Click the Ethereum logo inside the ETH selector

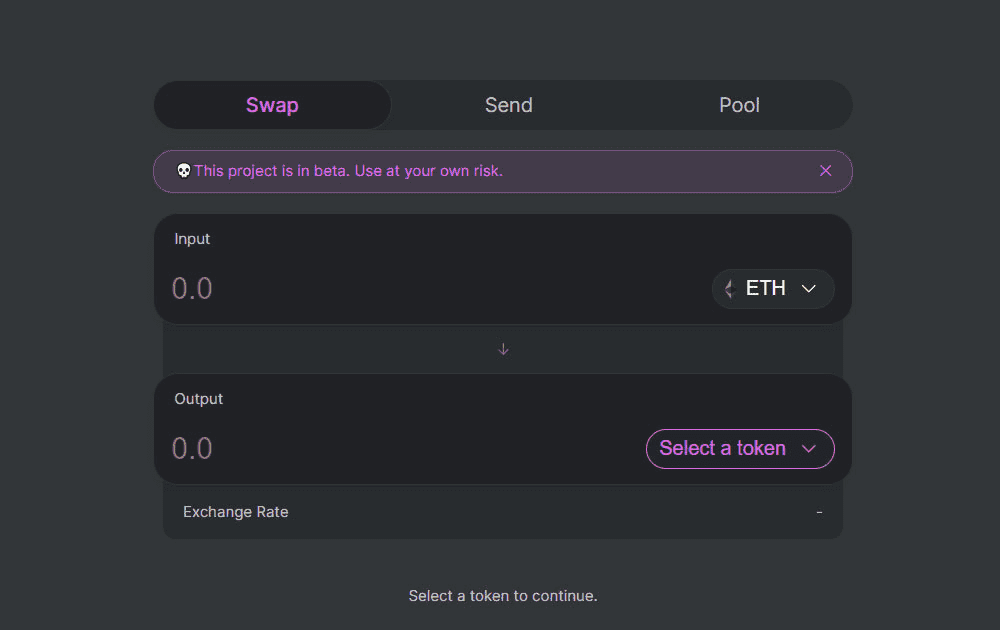click(728, 288)
